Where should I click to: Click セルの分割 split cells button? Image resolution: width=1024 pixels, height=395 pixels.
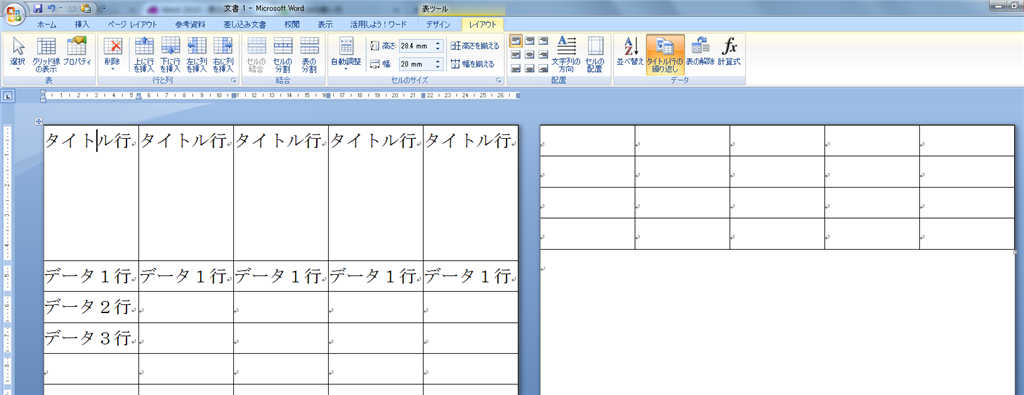283,54
